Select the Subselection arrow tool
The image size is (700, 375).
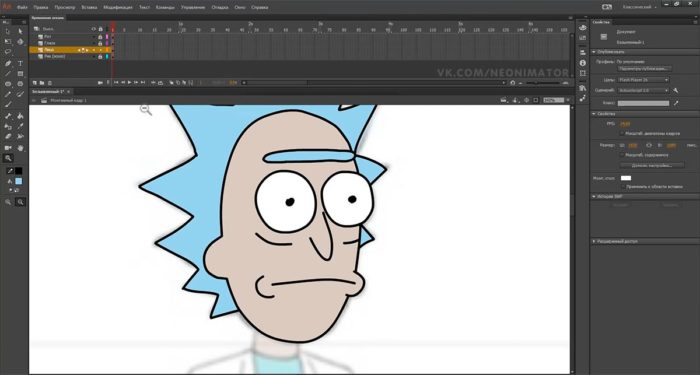[x=20, y=31]
